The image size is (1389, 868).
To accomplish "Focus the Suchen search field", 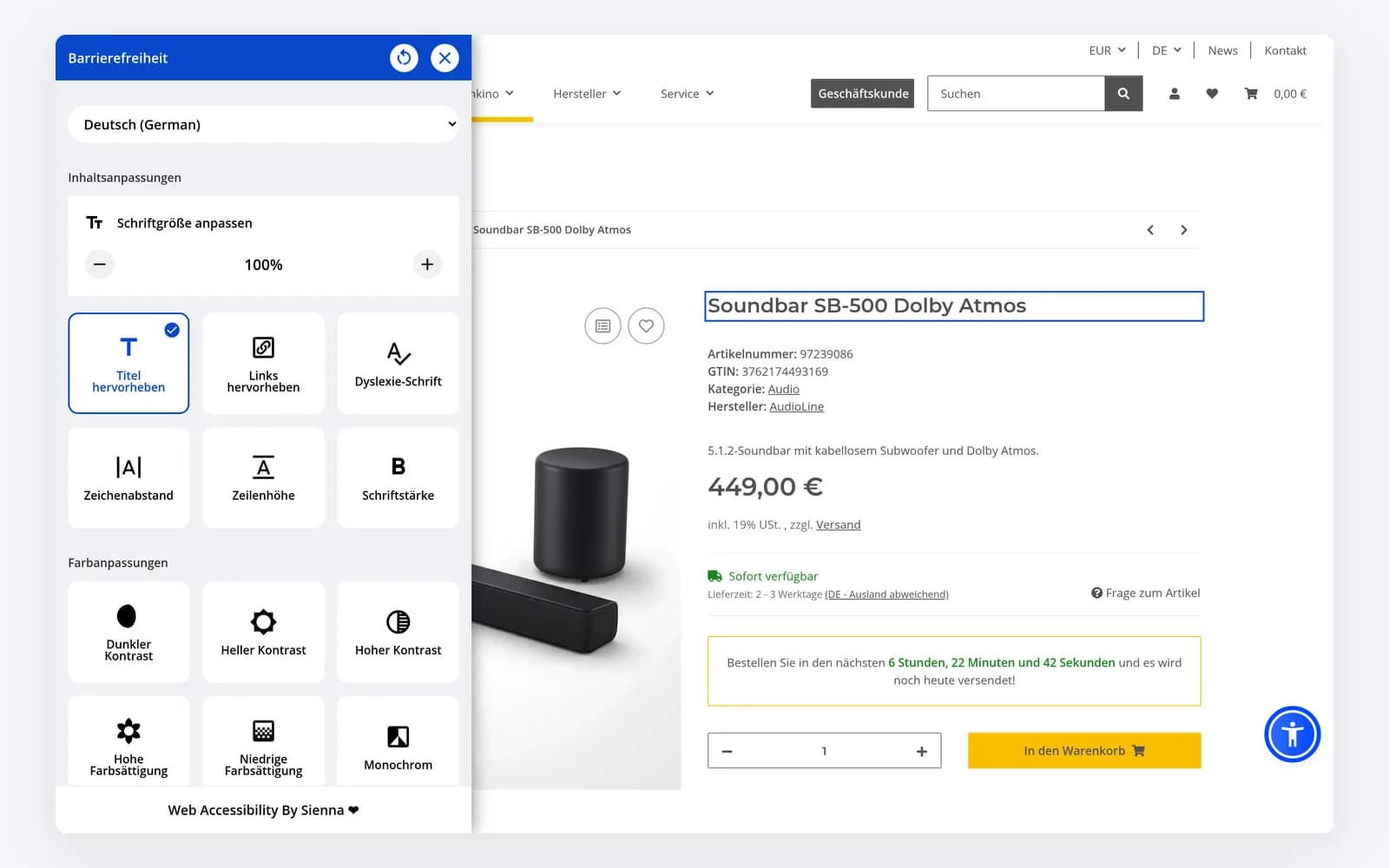I will click(1016, 94).
